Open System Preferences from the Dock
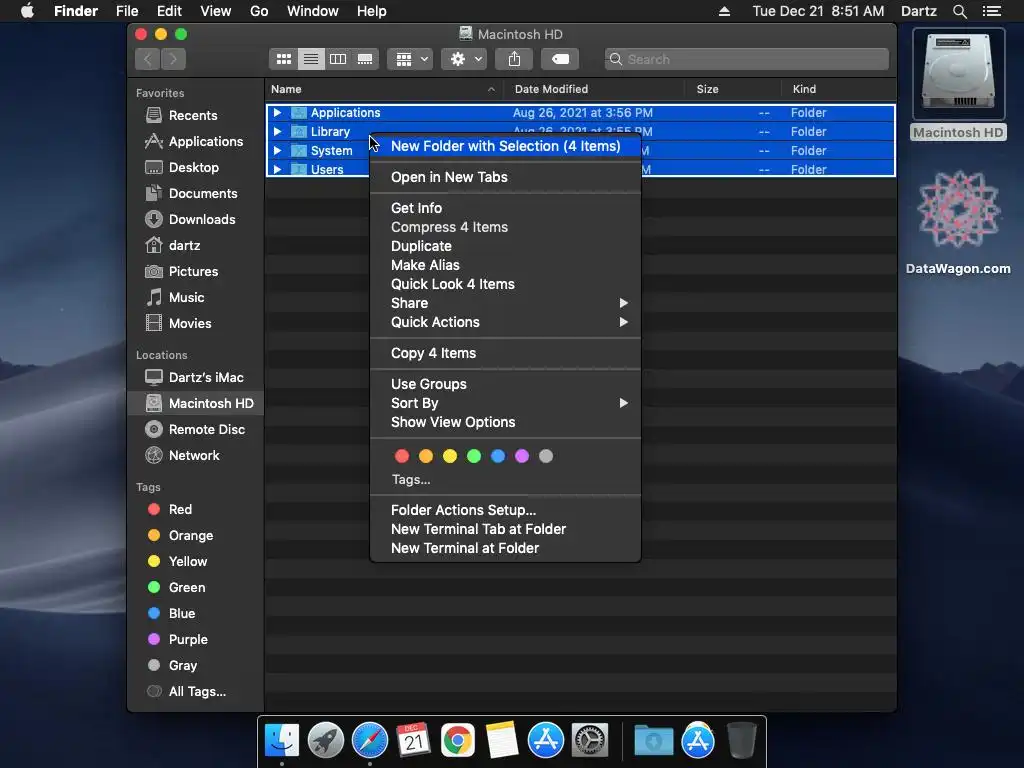This screenshot has height=768, width=1024. [590, 741]
